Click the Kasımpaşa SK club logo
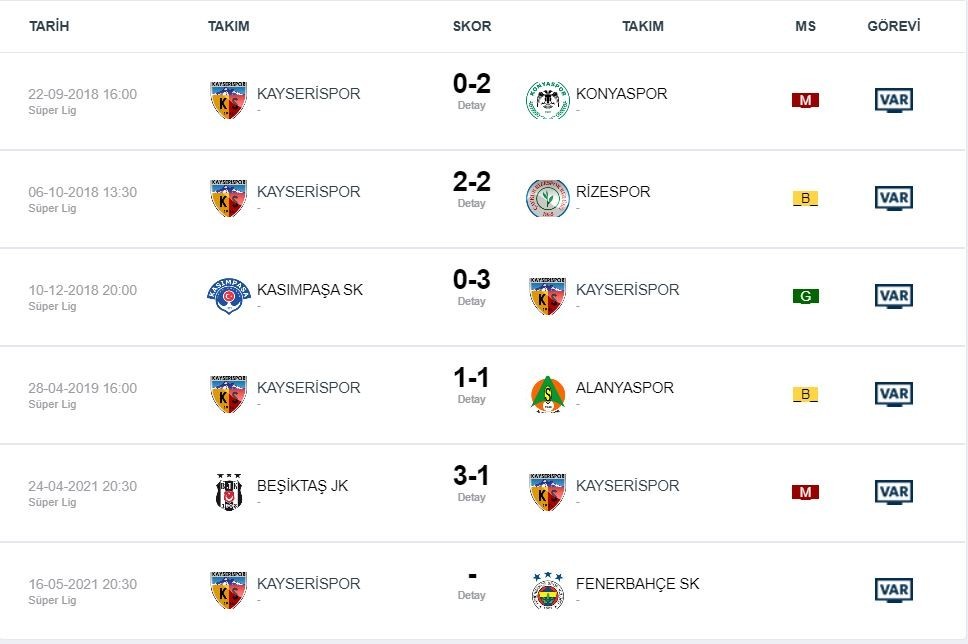968x644 pixels. pos(228,296)
